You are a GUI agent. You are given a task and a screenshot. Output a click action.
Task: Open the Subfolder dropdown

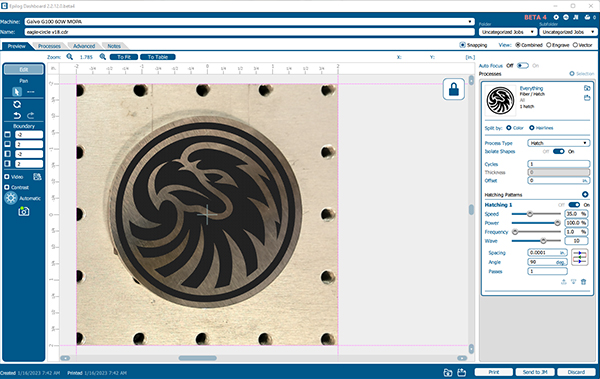coord(568,32)
